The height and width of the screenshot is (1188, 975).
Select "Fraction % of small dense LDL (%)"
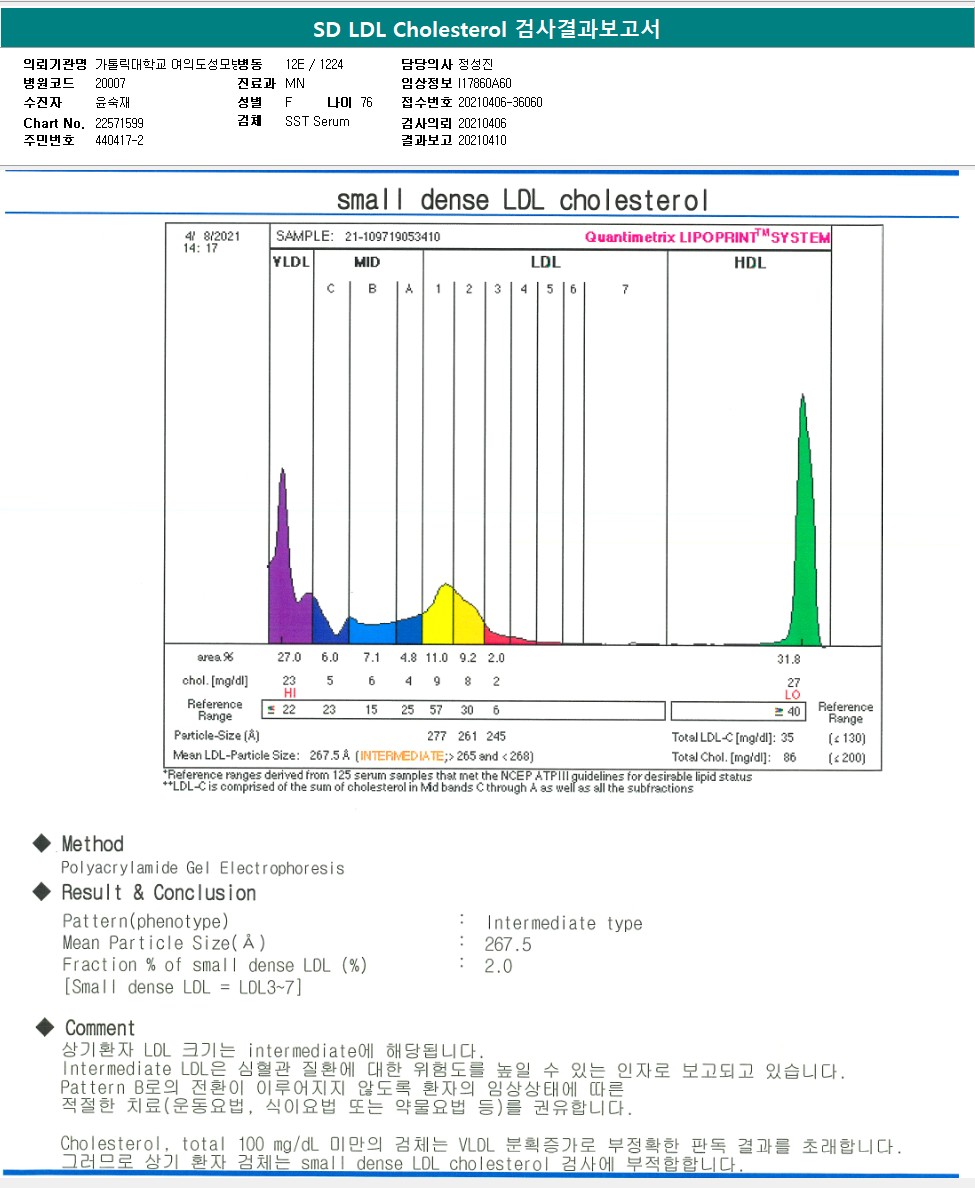pos(214,965)
